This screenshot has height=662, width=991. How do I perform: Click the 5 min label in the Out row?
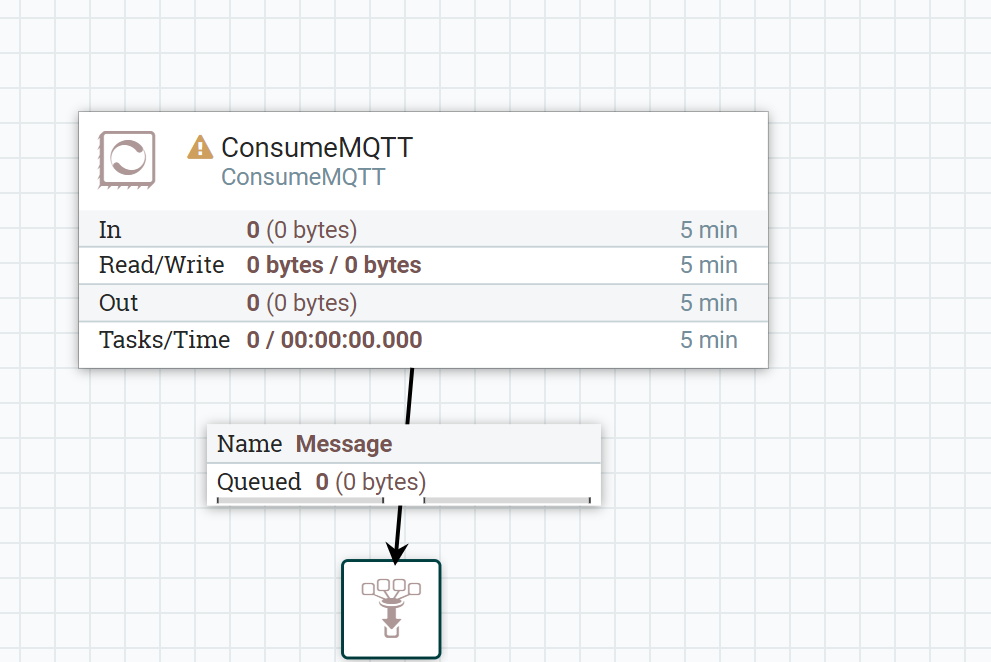coord(708,303)
